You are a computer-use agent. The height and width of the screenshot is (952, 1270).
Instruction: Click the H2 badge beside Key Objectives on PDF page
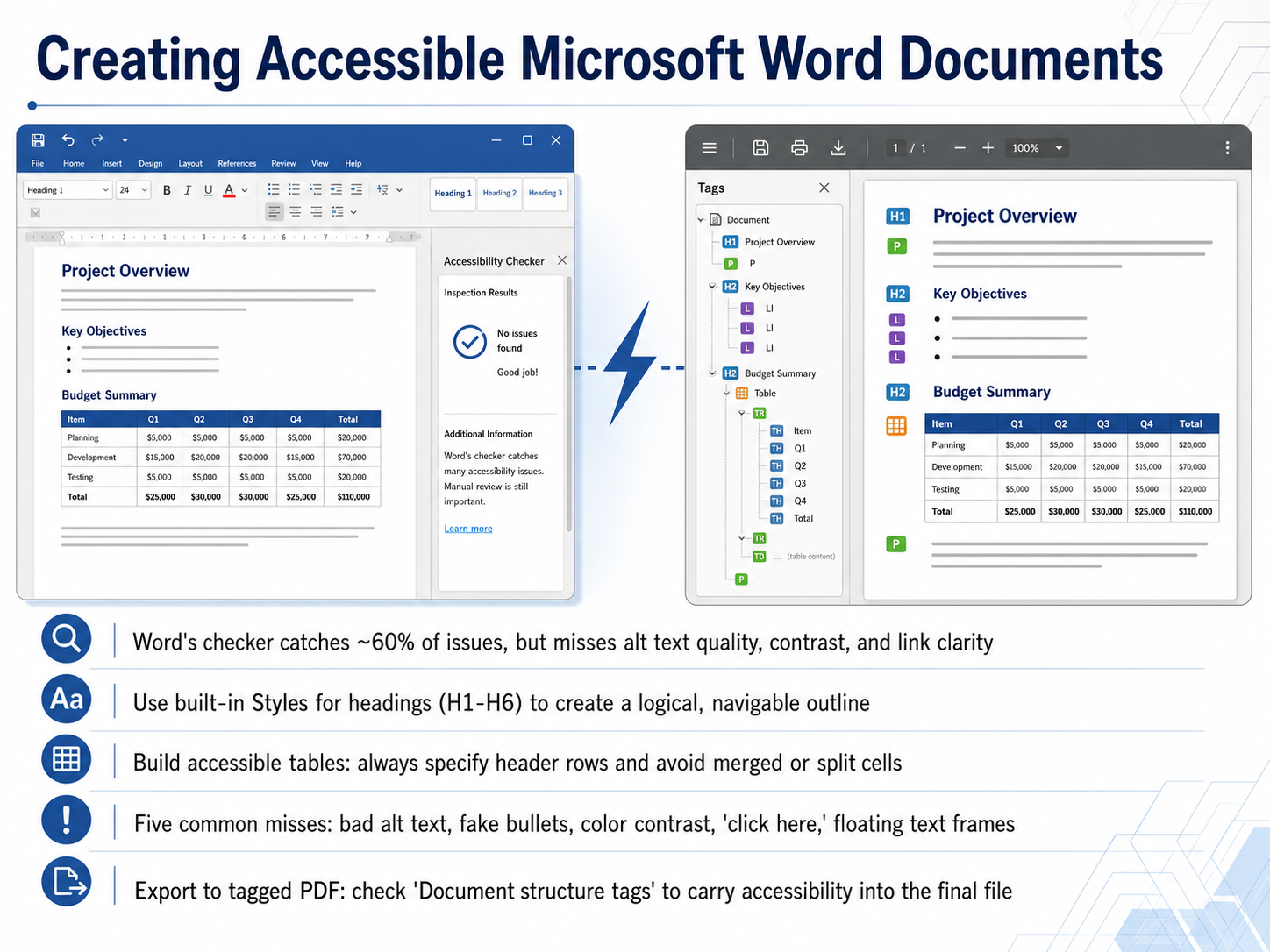coord(897,294)
